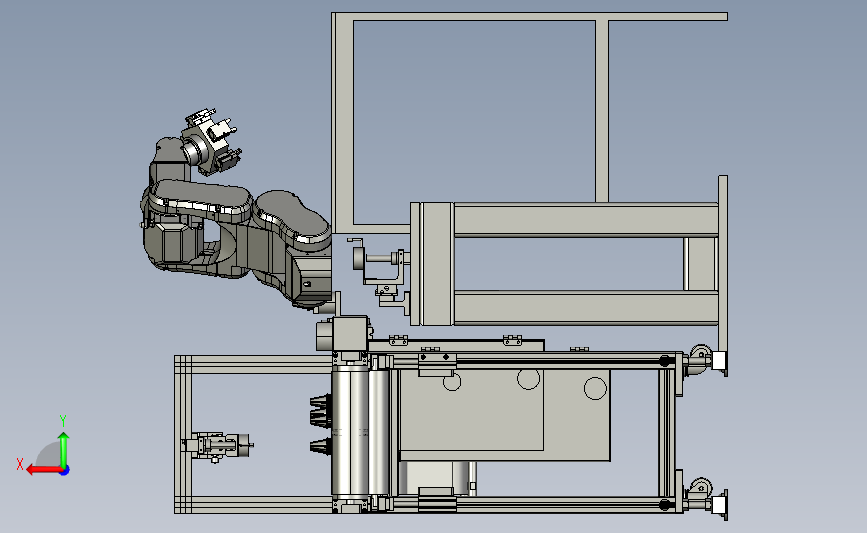Select the rightmost circular hole in the plate
Viewport: 867px width, 533px height.
pos(596,388)
